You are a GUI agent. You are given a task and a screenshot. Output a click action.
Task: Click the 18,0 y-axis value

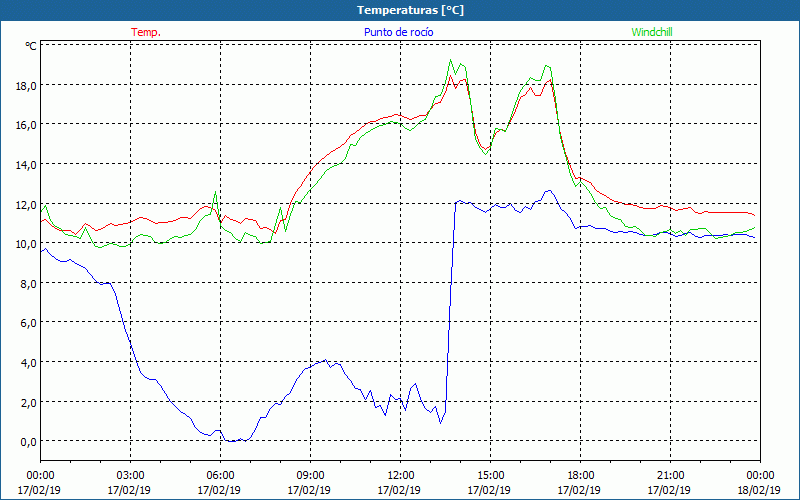pos(26,85)
